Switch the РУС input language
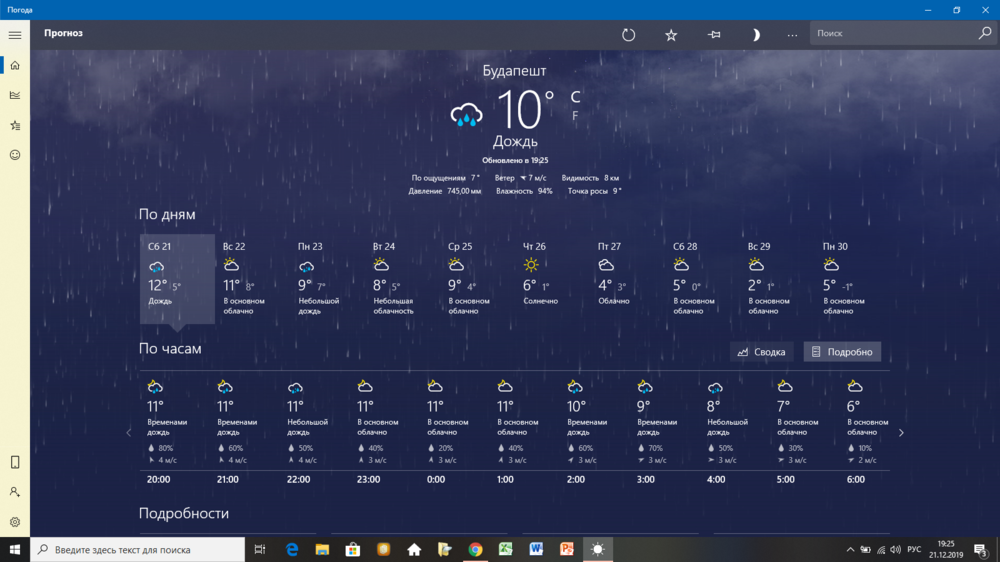 915,549
